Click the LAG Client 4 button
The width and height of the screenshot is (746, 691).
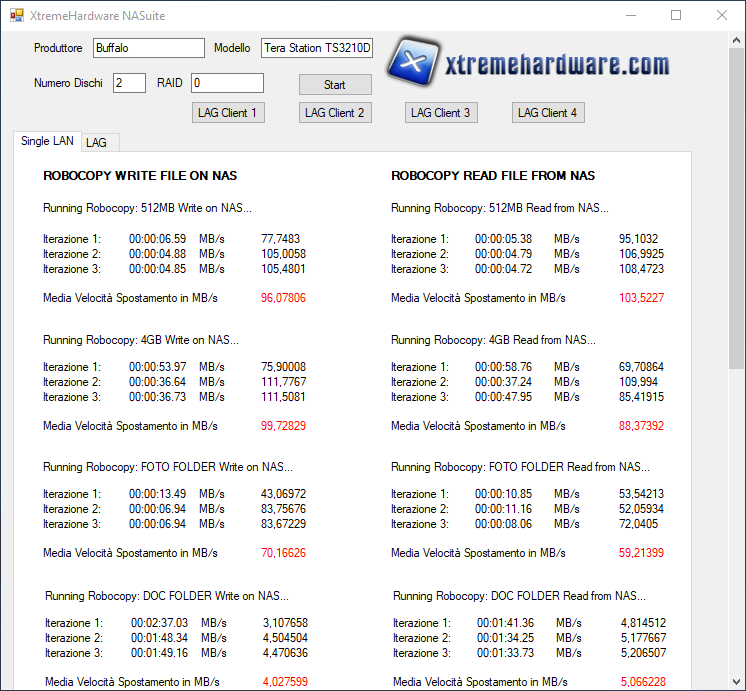[x=547, y=113]
